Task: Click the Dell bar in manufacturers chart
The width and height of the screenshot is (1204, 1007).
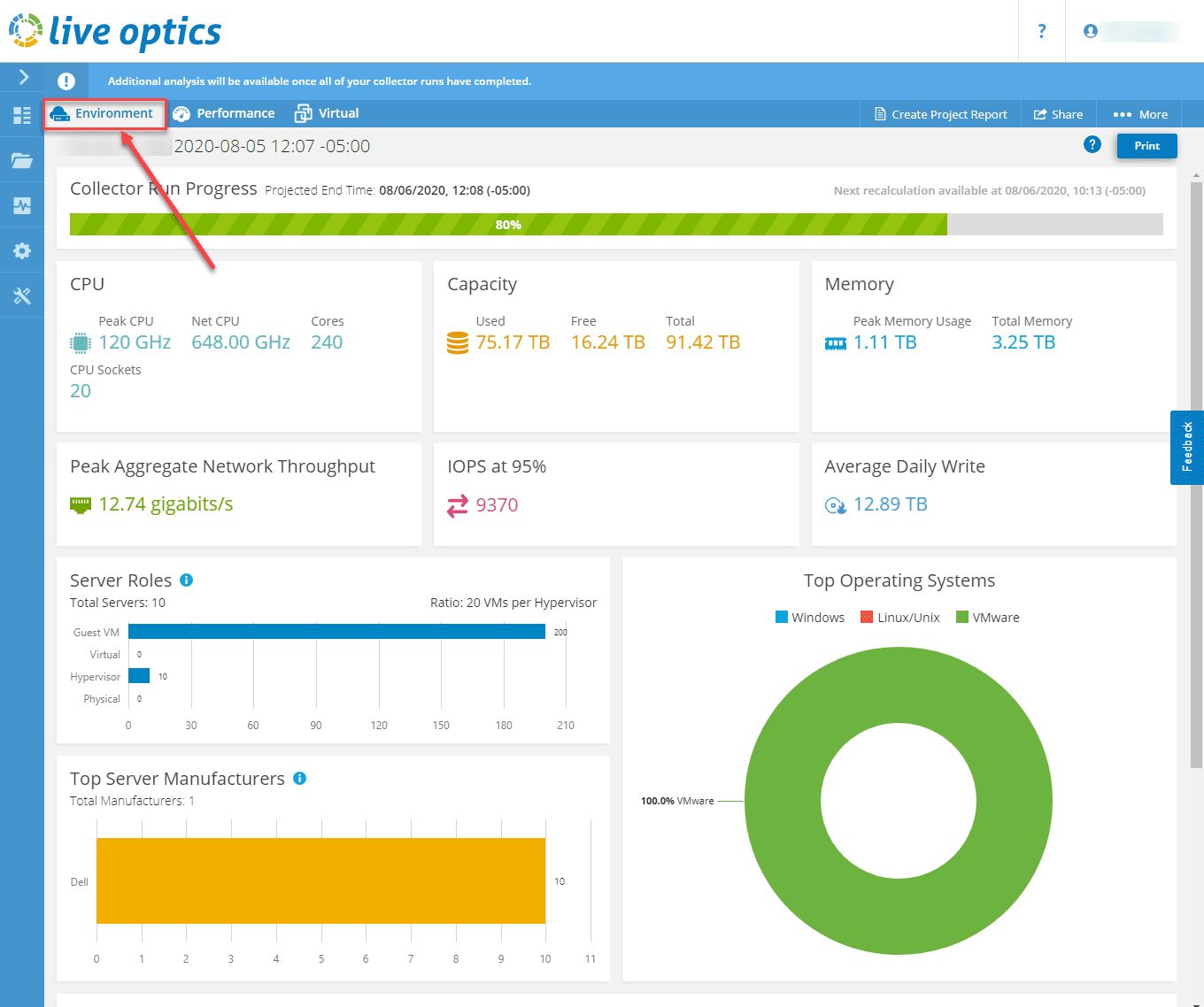Action: point(320,880)
